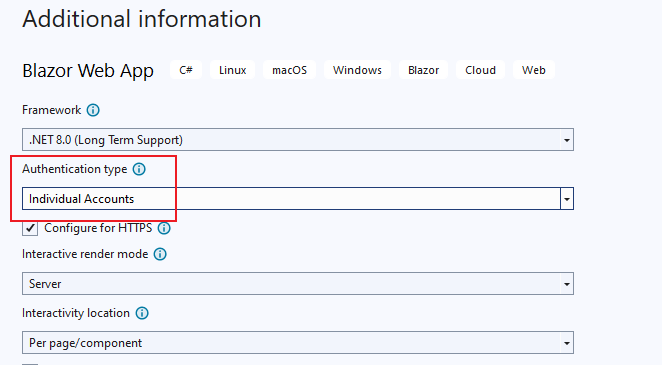Click the Authentication type label
Viewport: 662px width, 365px height.
[75, 169]
